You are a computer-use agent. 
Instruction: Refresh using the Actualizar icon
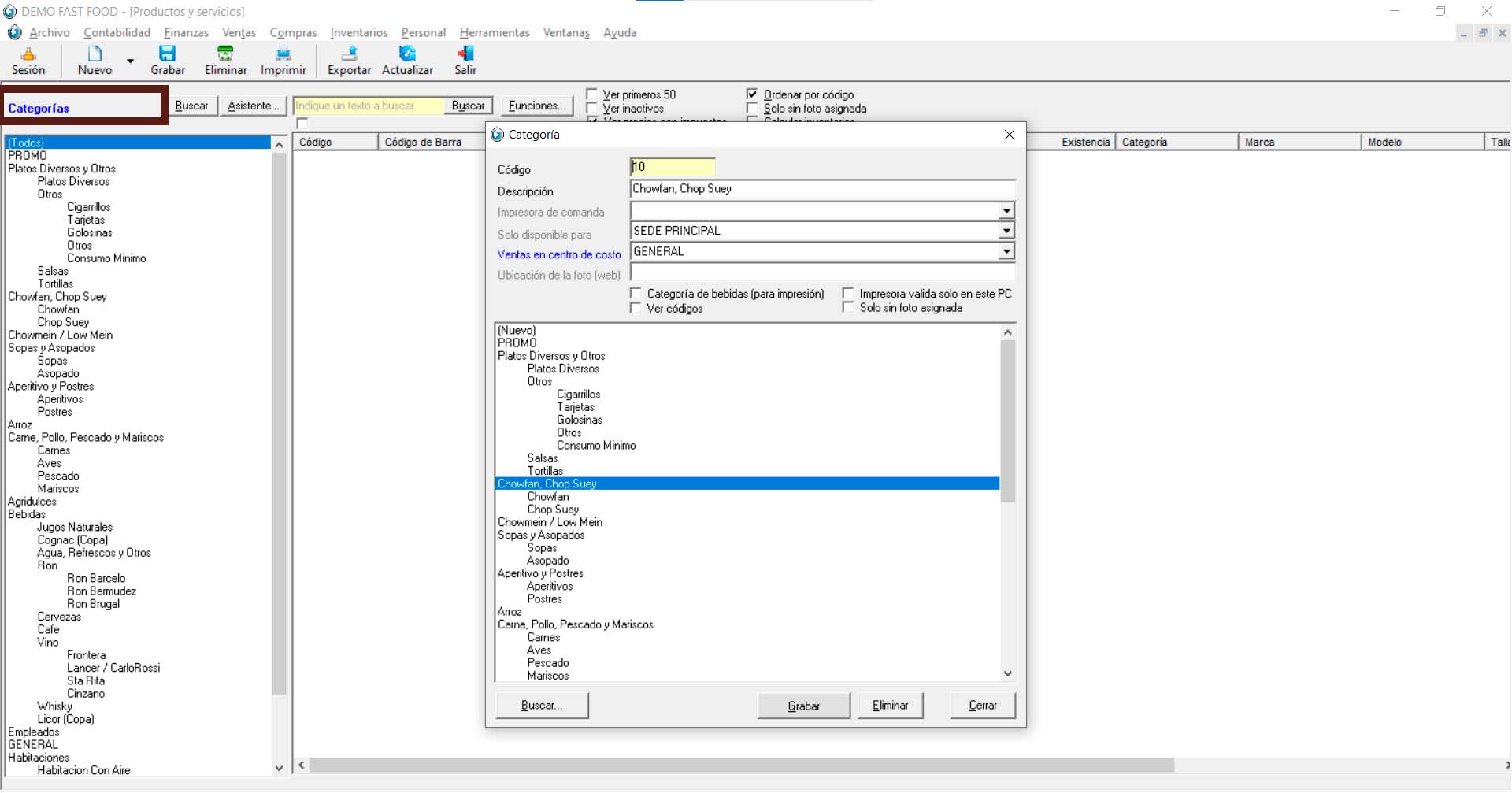(407, 54)
